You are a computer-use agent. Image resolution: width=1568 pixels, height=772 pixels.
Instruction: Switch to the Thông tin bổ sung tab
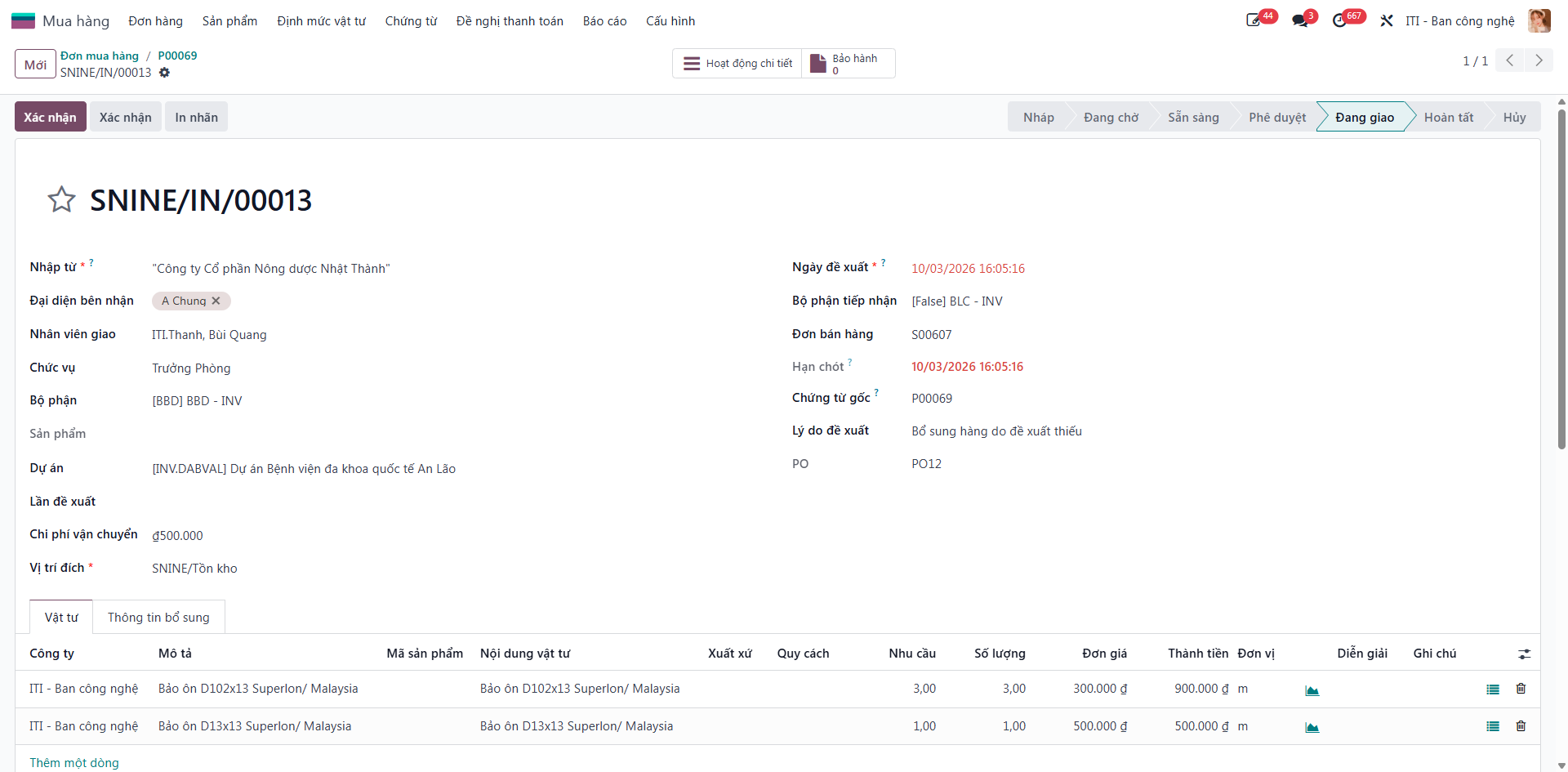(158, 617)
